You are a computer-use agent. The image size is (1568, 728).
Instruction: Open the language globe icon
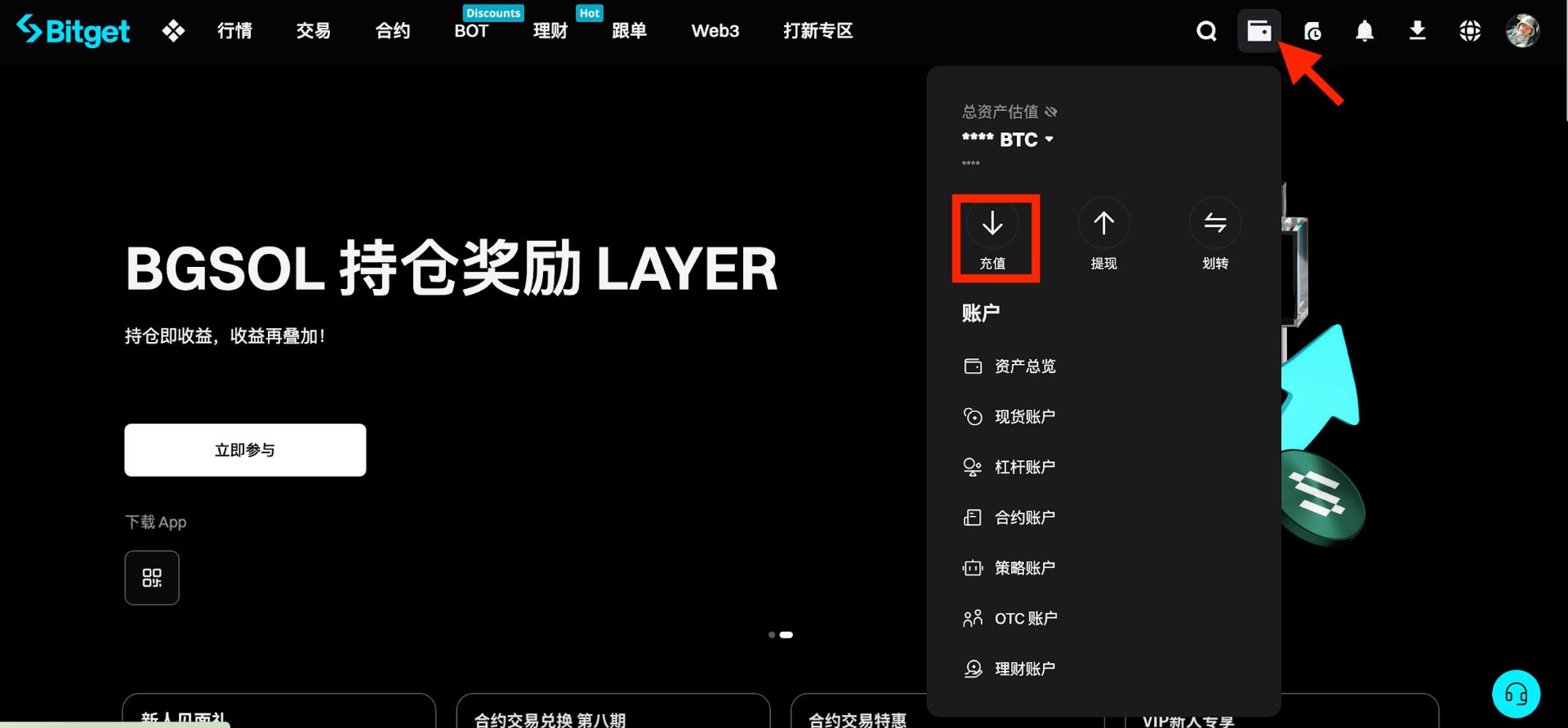coord(1470,31)
